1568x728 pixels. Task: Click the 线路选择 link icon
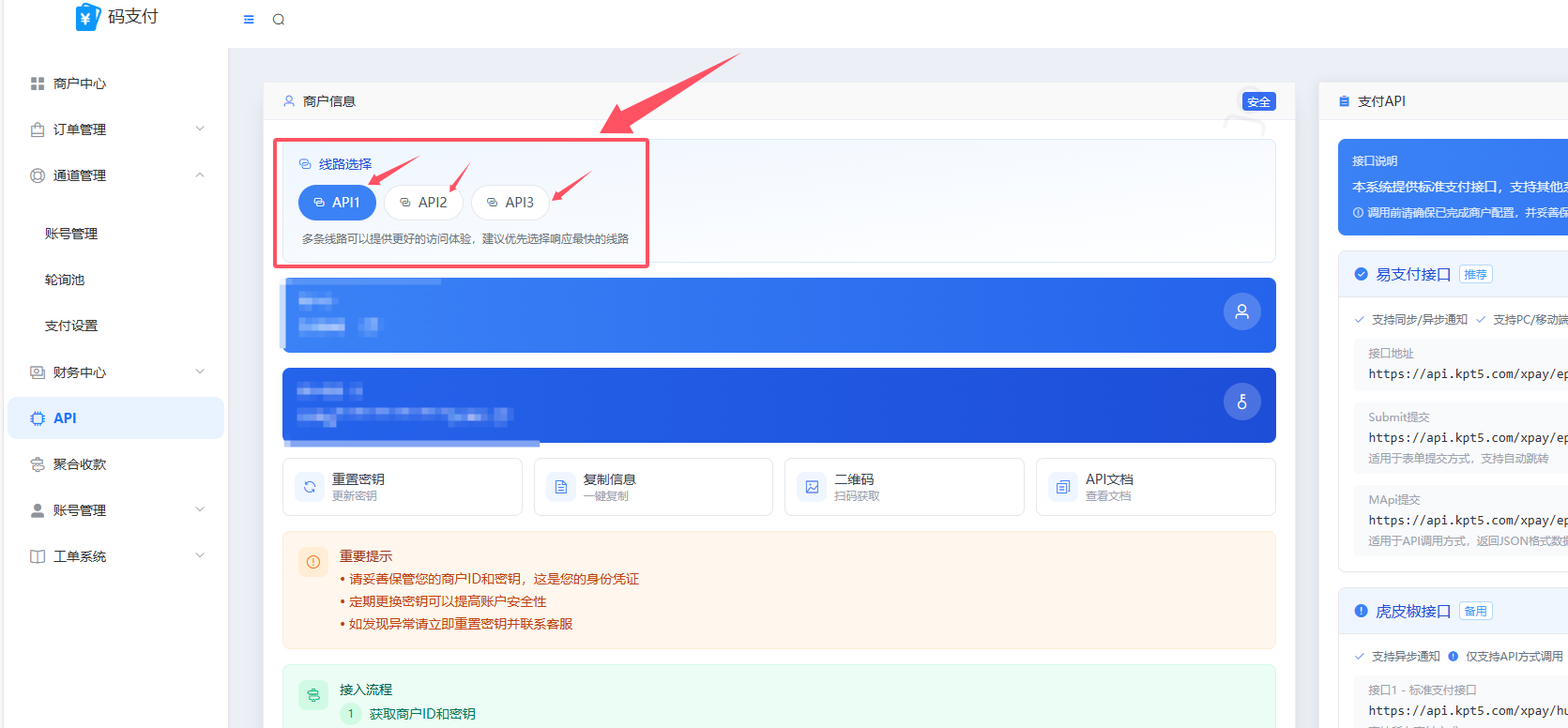[x=305, y=164]
